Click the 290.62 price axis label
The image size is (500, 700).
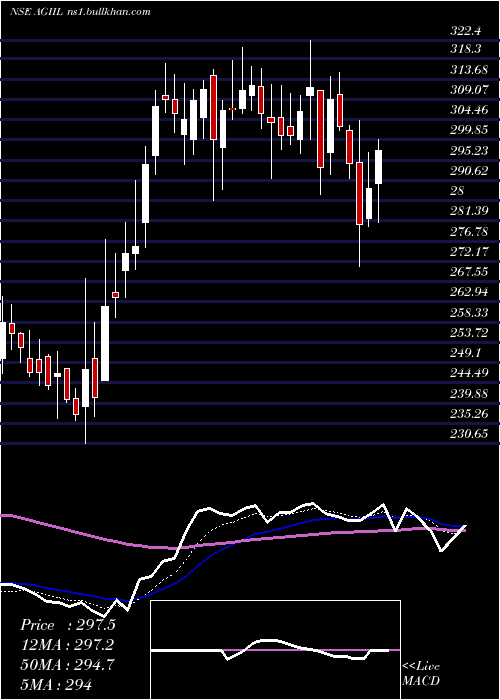coord(469,171)
